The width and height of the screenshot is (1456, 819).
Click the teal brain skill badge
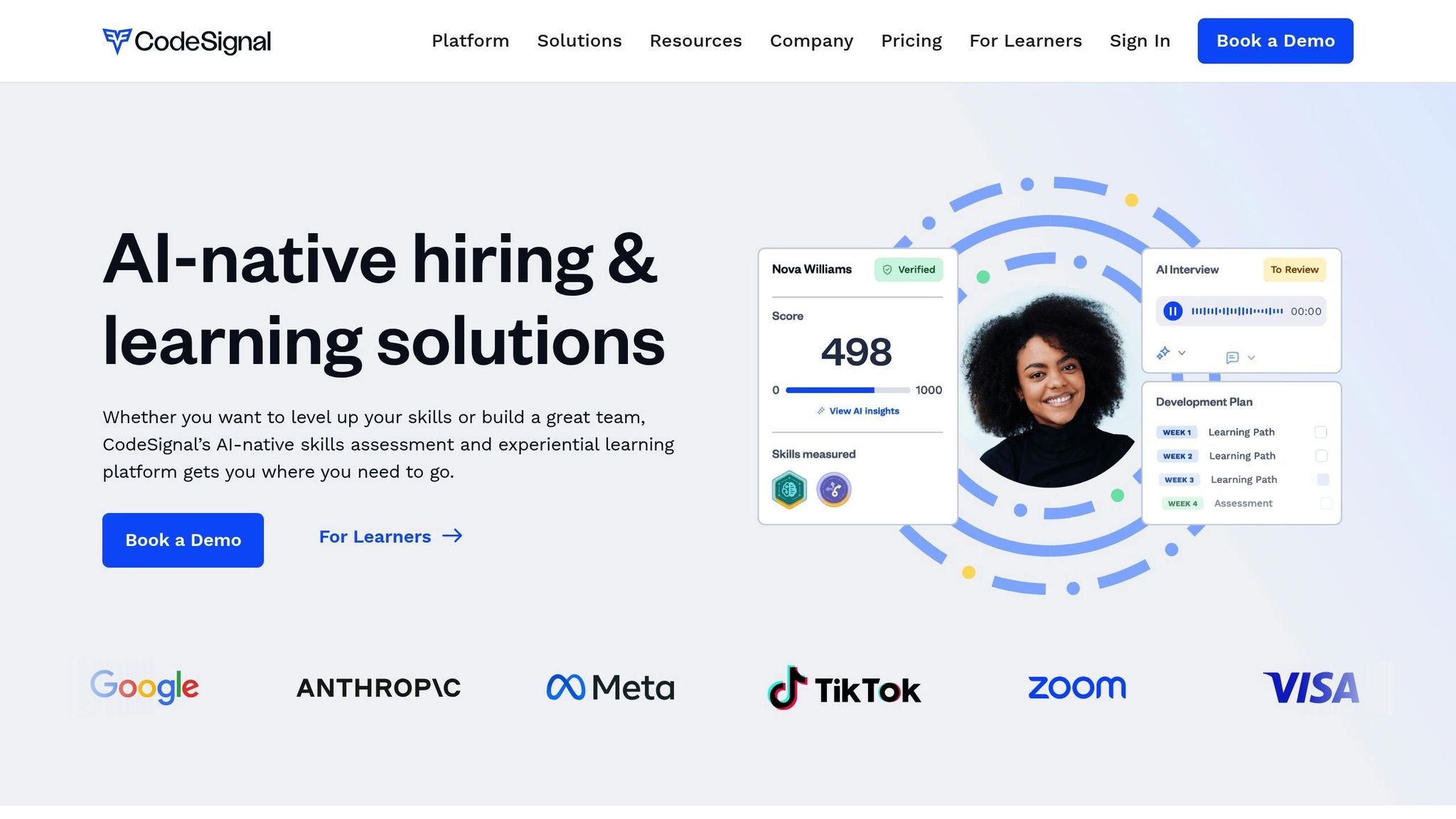[789, 490]
